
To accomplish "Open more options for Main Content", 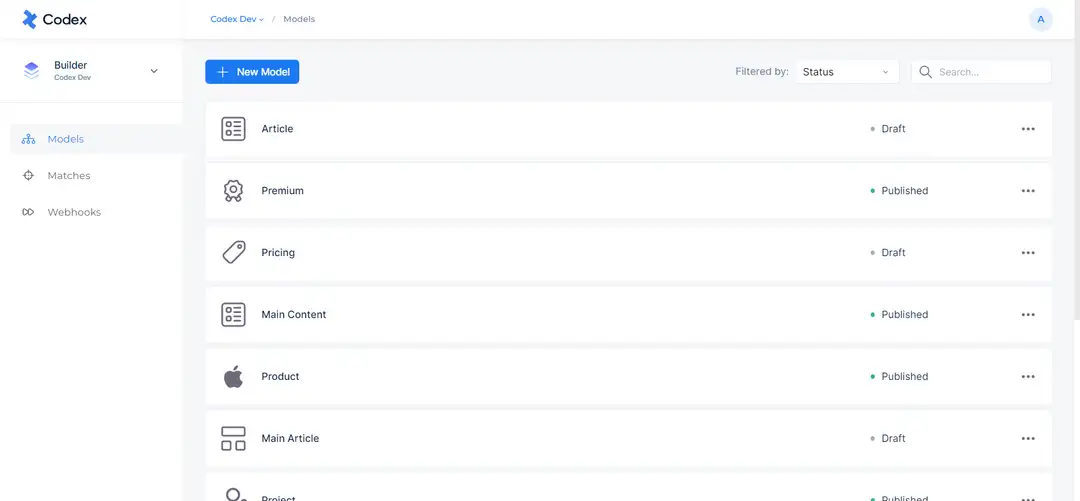I will pos(1028,315).
